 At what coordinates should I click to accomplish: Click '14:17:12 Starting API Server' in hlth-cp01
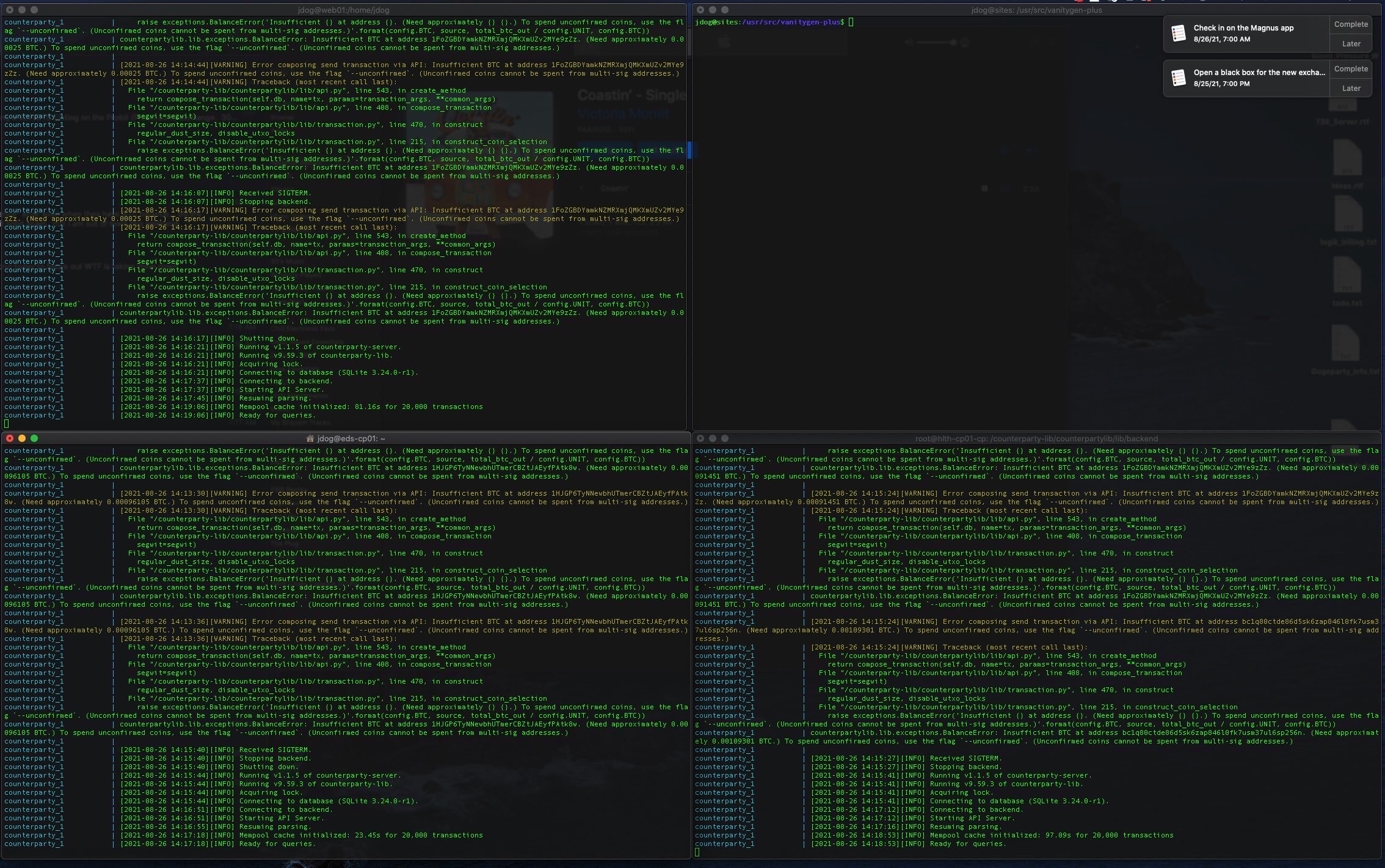tap(913, 818)
